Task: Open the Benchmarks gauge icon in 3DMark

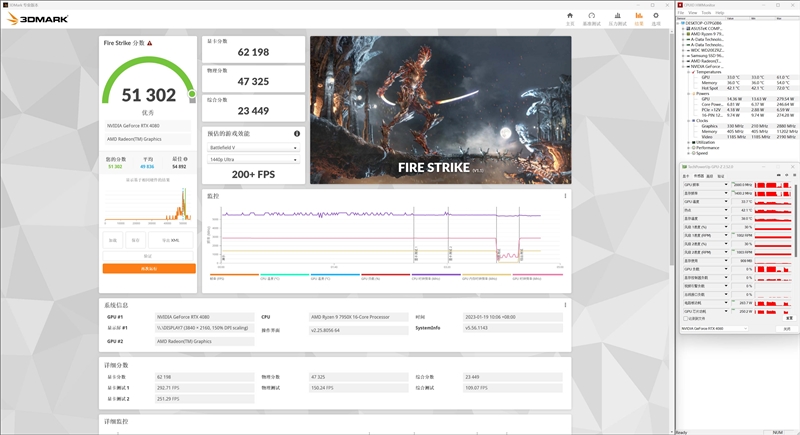Action: [x=593, y=17]
